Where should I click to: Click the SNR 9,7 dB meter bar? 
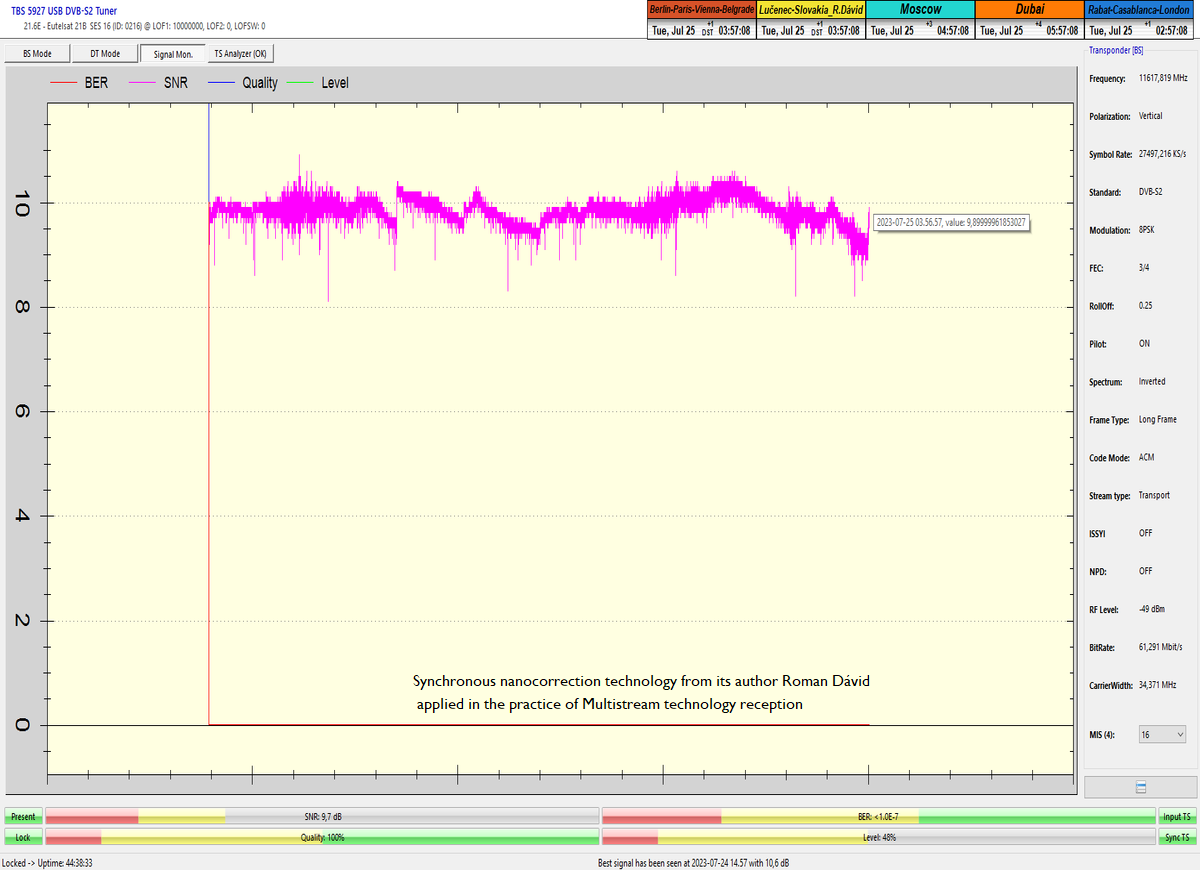[322, 817]
